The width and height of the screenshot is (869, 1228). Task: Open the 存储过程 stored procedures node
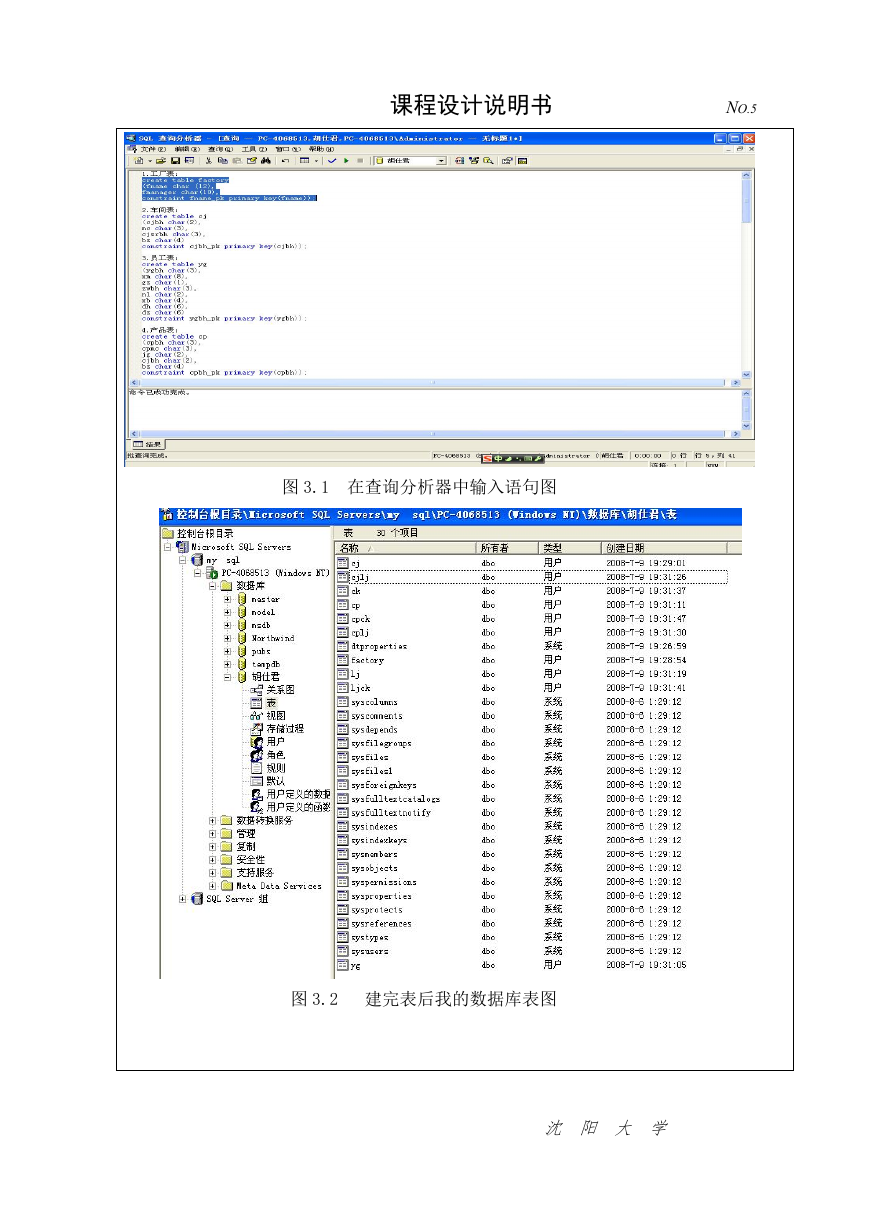click(277, 729)
